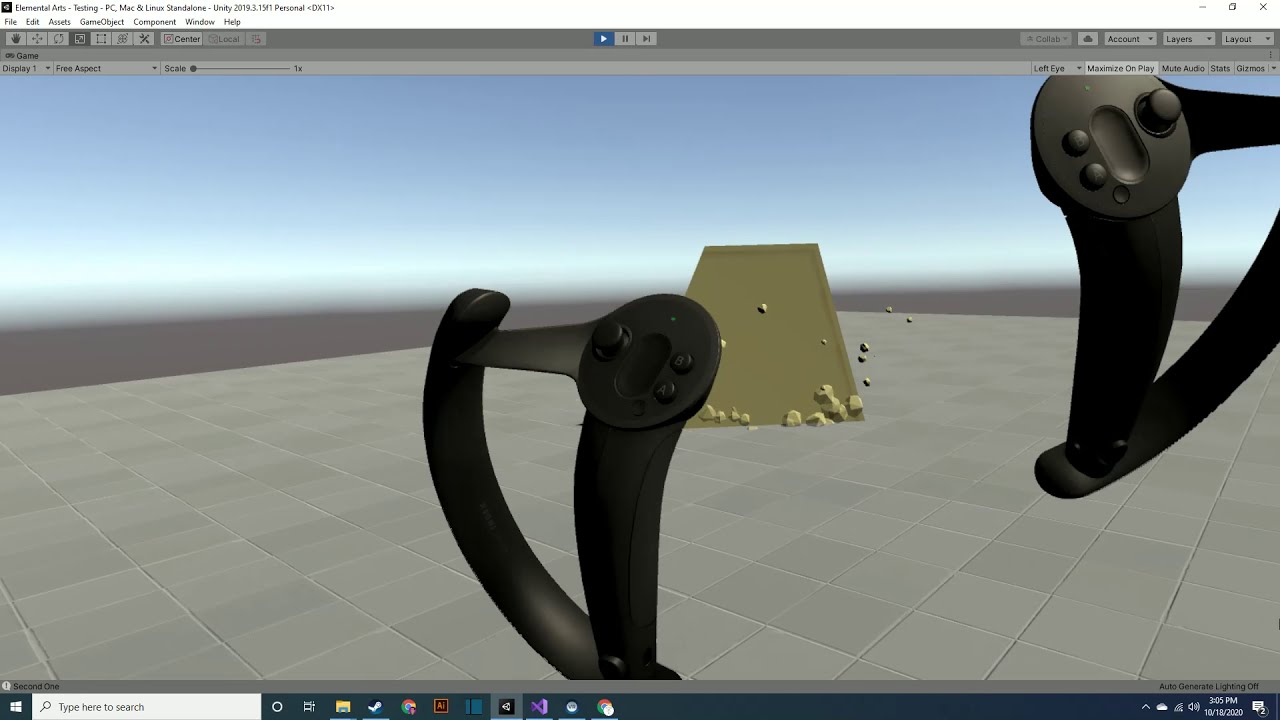Open the Free Aspect dropdown
The image size is (1280, 720).
click(x=106, y=68)
